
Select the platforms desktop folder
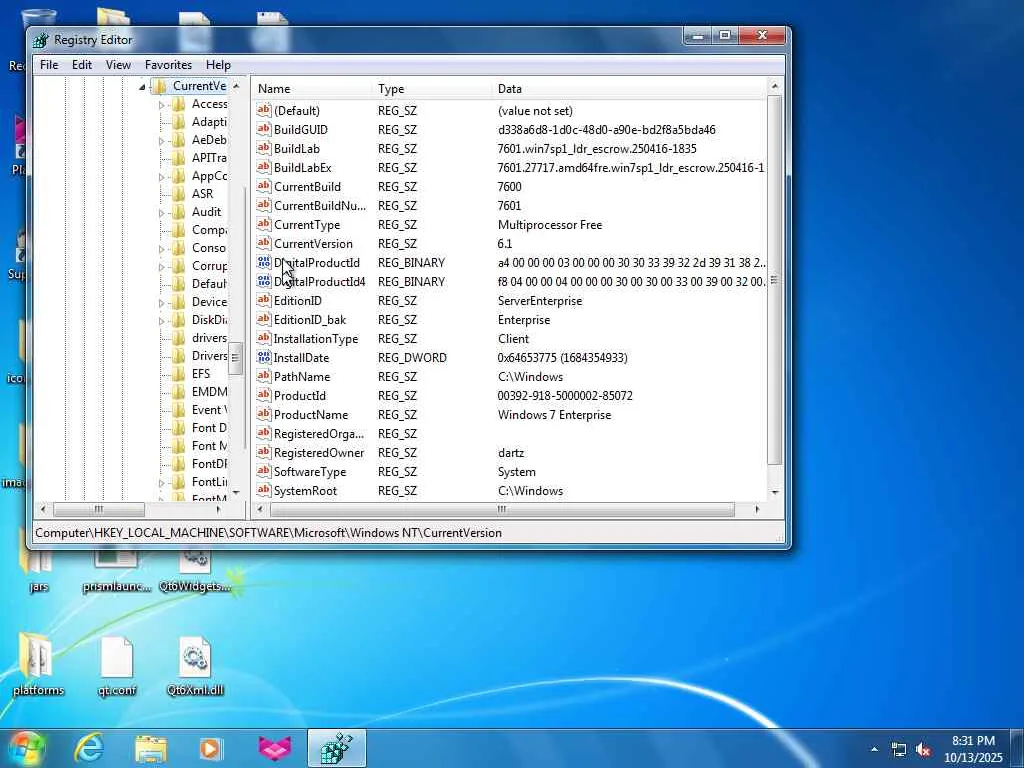(x=38, y=664)
